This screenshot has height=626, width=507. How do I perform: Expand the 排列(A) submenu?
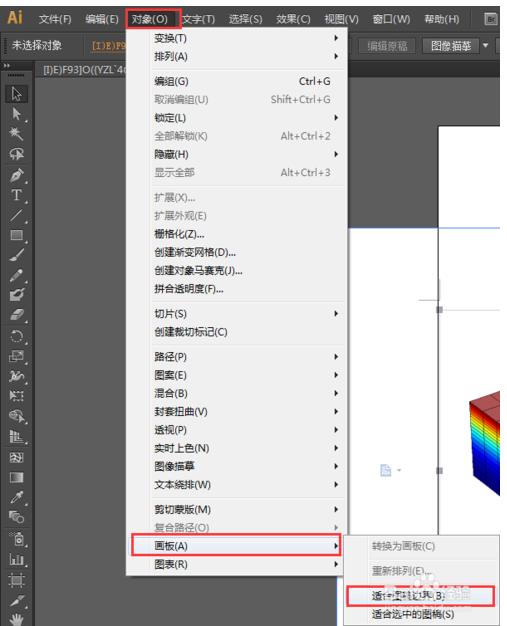pos(237,56)
